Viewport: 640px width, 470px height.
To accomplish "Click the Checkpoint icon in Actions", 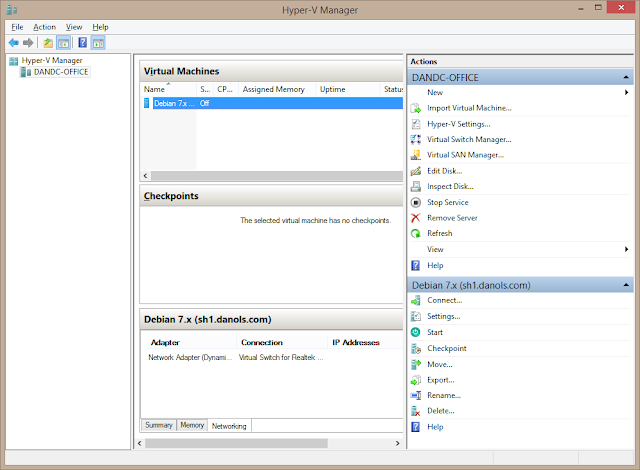I will [x=416, y=348].
